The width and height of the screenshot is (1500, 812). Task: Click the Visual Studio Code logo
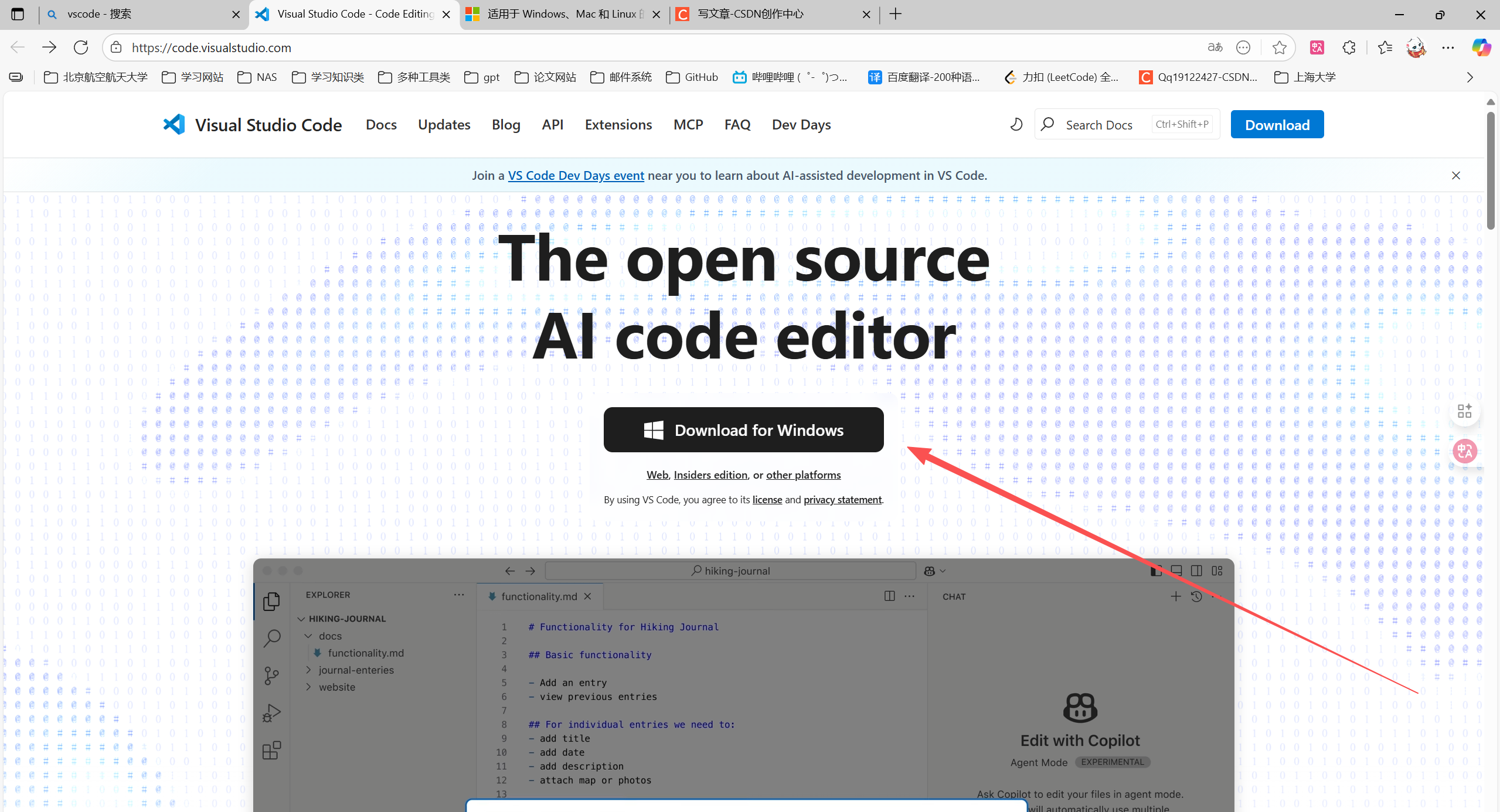174,124
